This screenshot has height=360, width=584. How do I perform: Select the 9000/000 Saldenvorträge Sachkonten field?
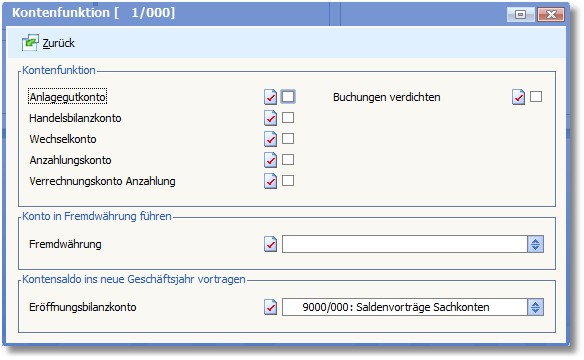[405, 307]
